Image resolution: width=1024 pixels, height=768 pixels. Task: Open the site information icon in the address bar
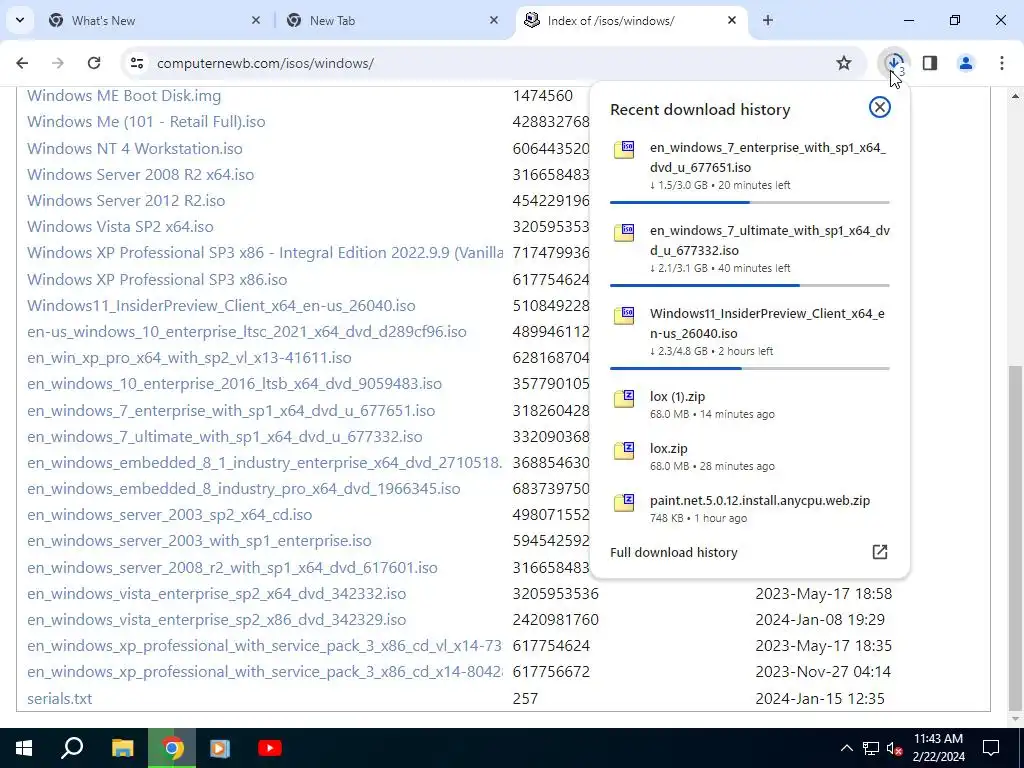coord(137,63)
